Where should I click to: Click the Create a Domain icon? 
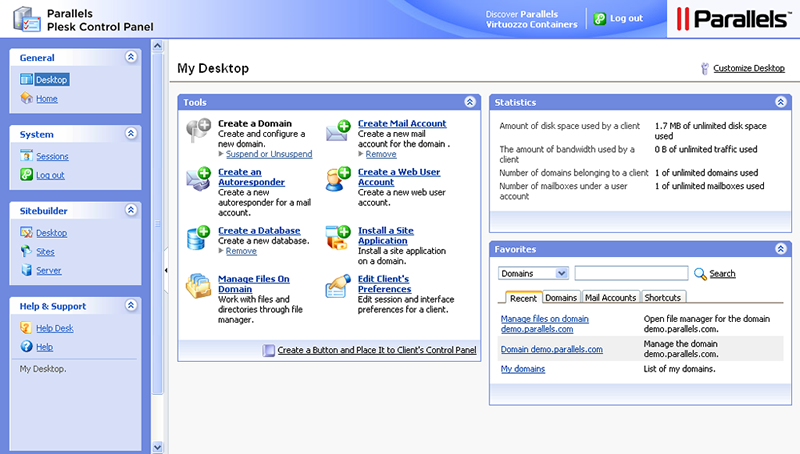[198, 130]
